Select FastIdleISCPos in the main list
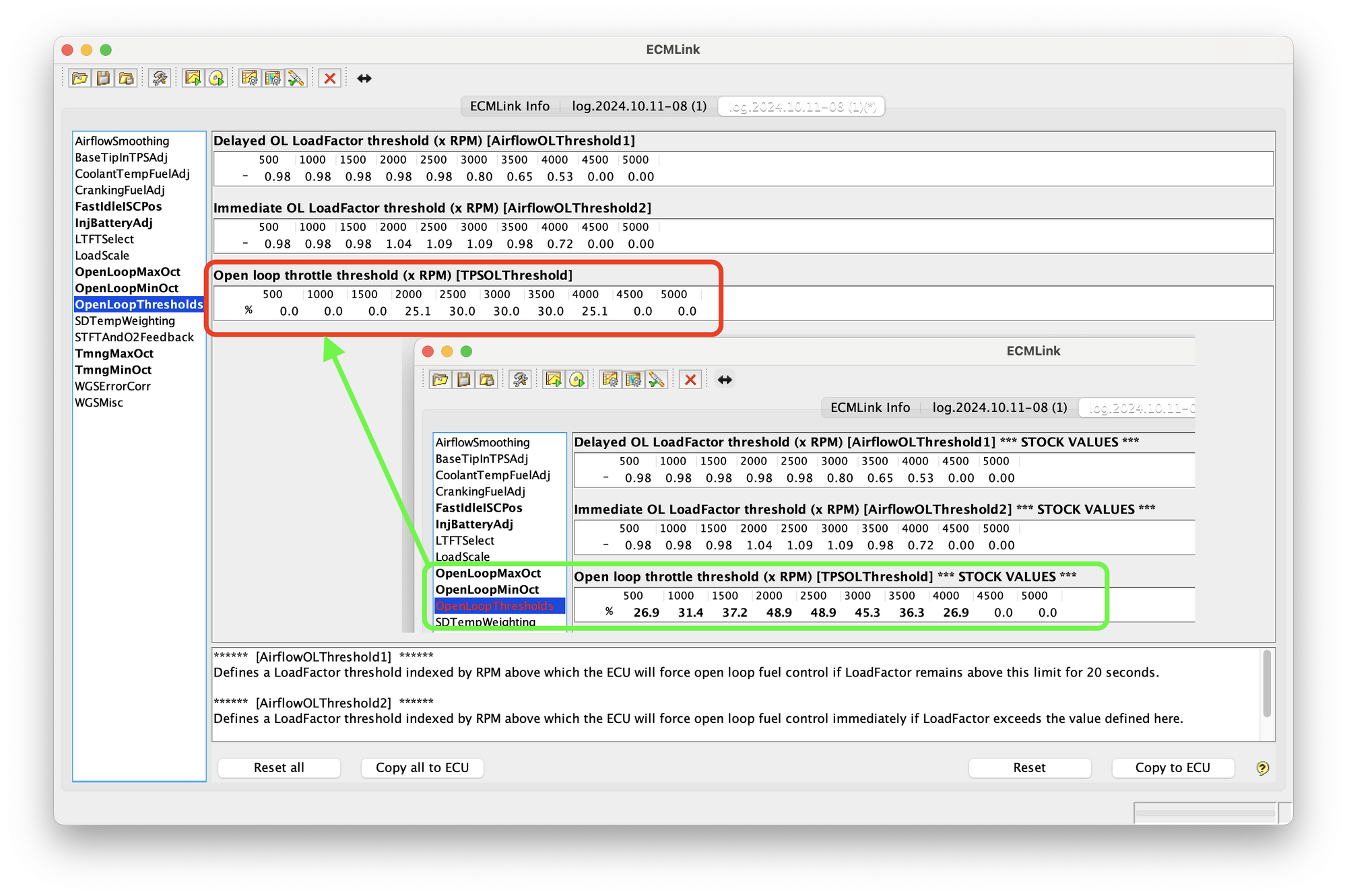 click(x=138, y=207)
